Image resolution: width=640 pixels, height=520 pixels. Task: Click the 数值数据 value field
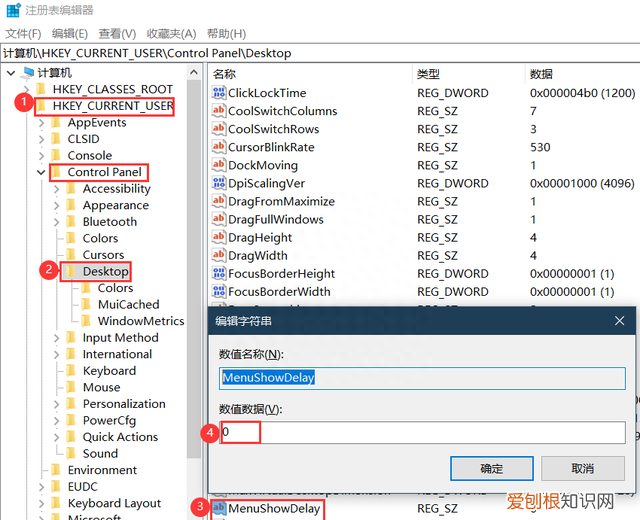(x=422, y=432)
